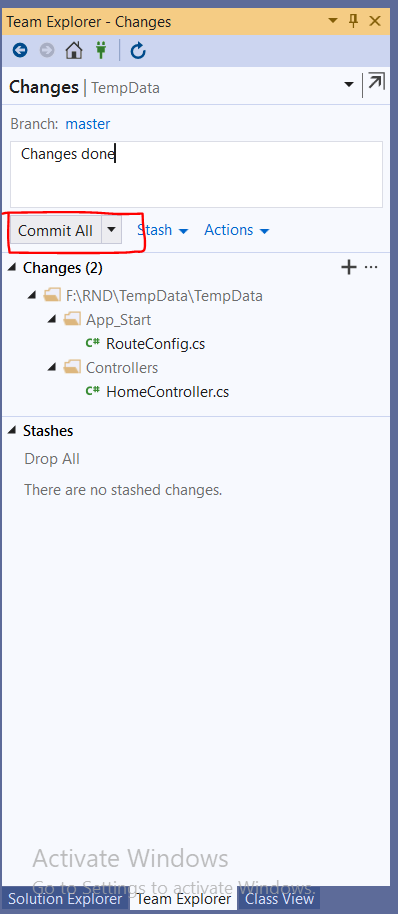This screenshot has width=398, height=914.
Task: Go to Team Explorer Home icon
Action: tap(74, 51)
